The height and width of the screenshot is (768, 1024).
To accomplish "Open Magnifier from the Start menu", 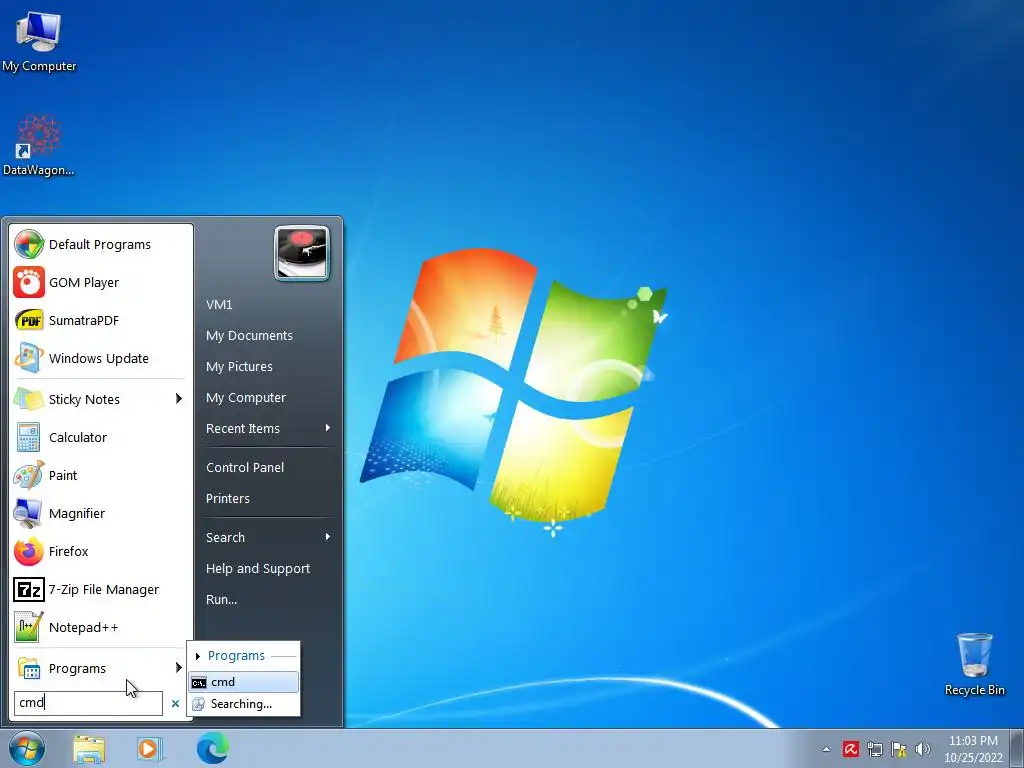I will click(101, 513).
